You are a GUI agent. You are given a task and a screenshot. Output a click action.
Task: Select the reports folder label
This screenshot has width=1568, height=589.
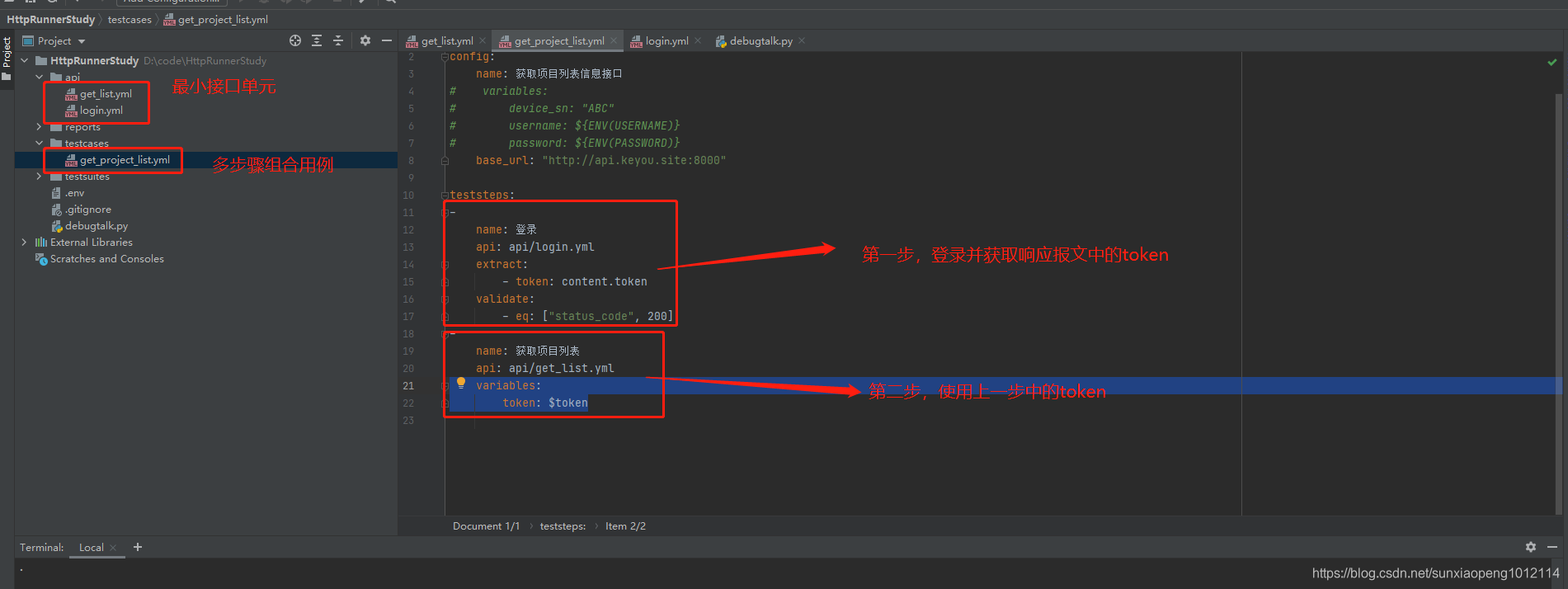click(x=82, y=127)
